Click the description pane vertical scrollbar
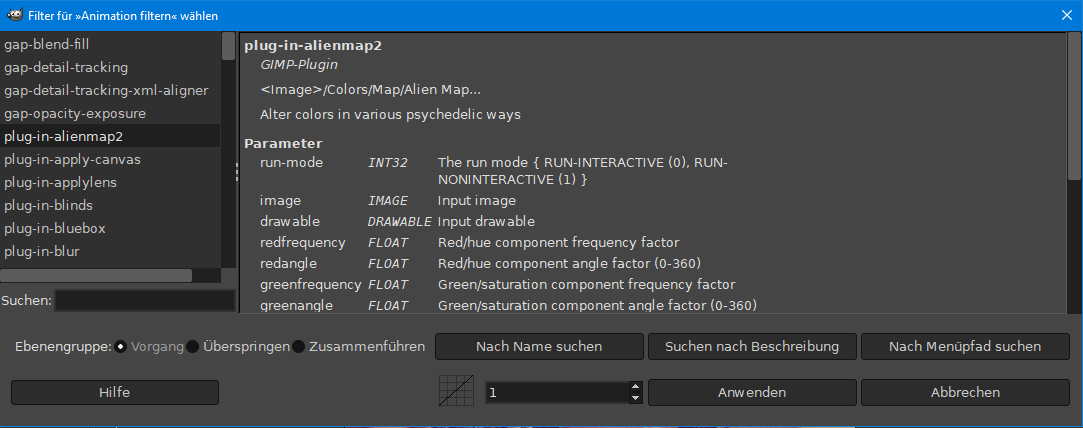 (x=1074, y=104)
